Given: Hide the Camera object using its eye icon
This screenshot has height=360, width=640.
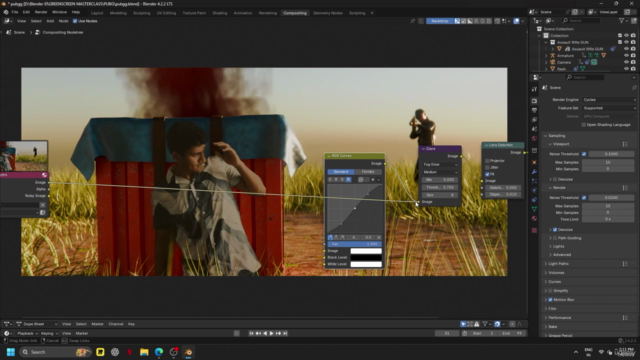Looking at the screenshot, I should (x=627, y=62).
